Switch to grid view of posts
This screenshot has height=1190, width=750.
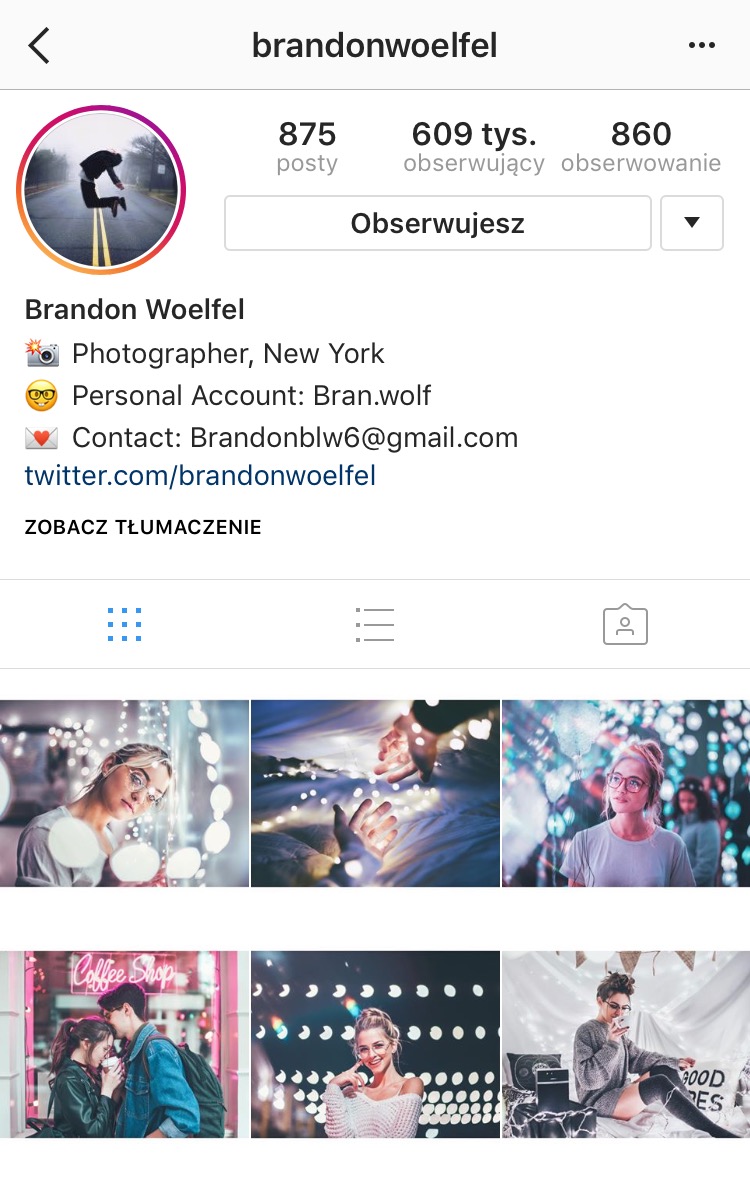click(124, 625)
